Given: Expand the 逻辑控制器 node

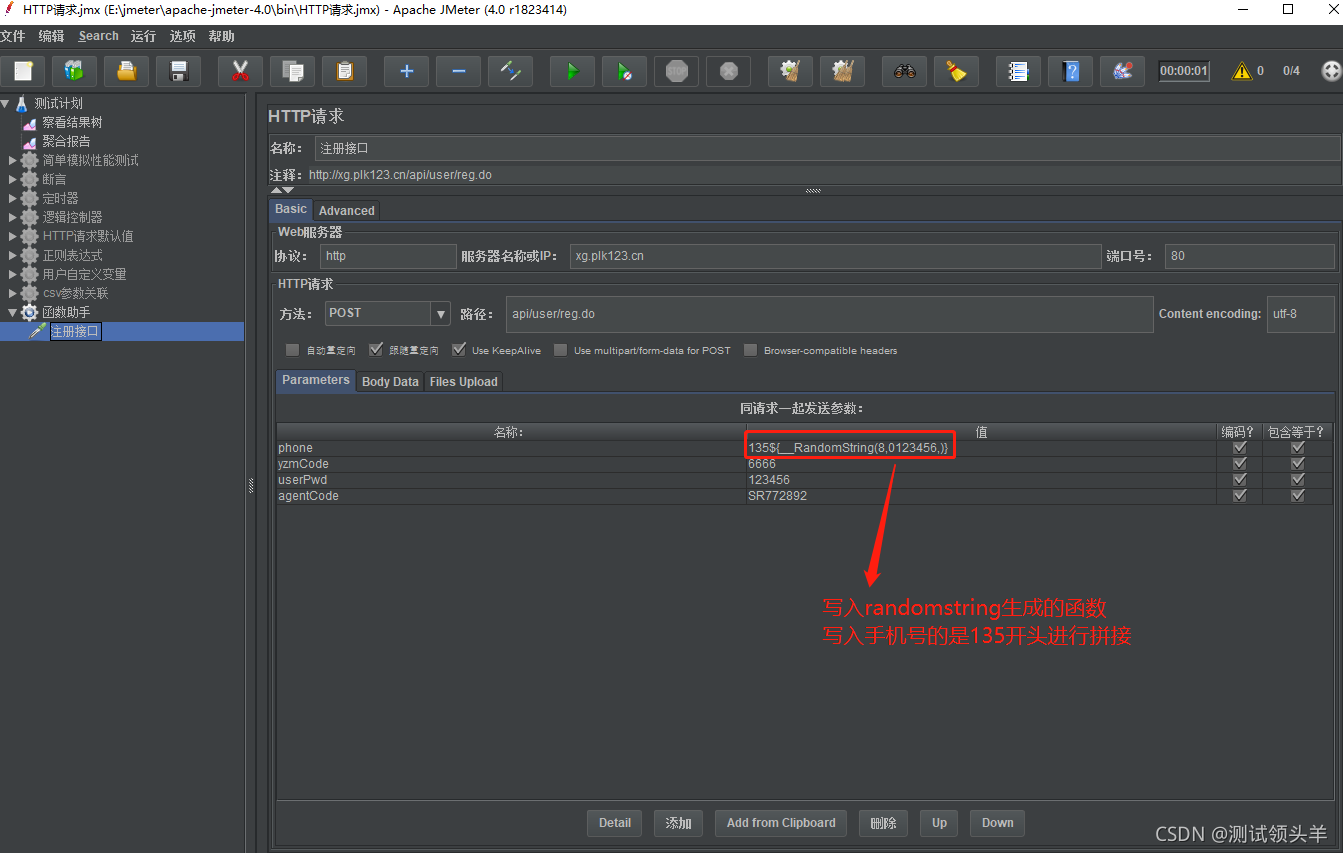Looking at the screenshot, I should 13,217.
